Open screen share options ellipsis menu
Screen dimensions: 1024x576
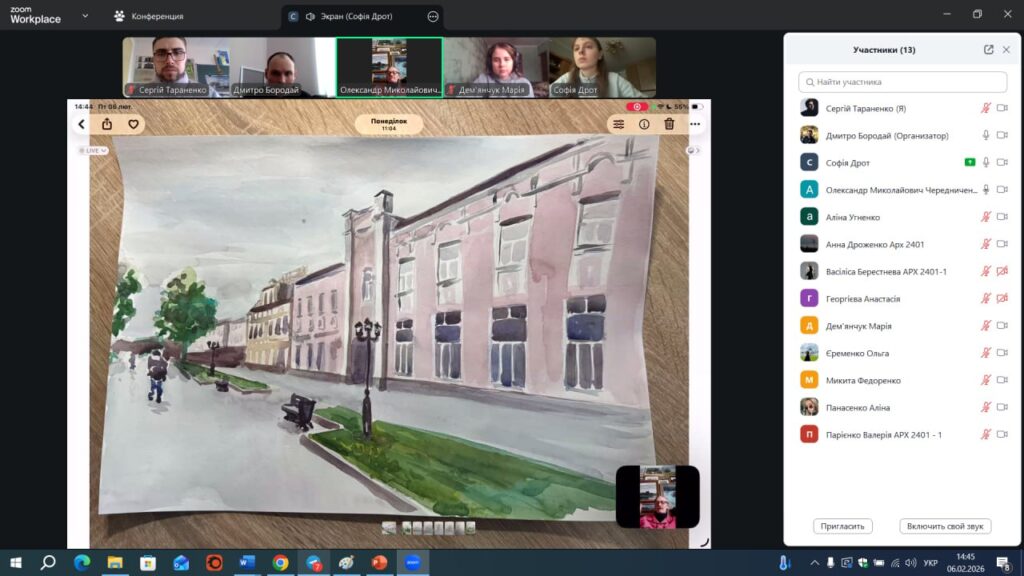coord(432,16)
